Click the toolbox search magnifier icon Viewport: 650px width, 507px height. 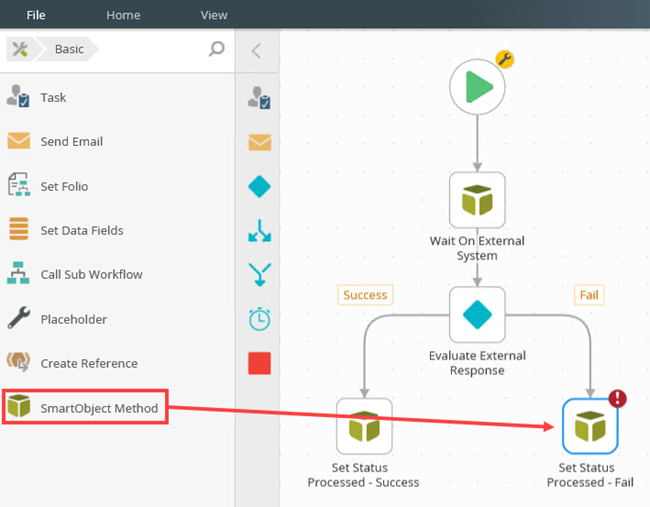pyautogui.click(x=216, y=49)
